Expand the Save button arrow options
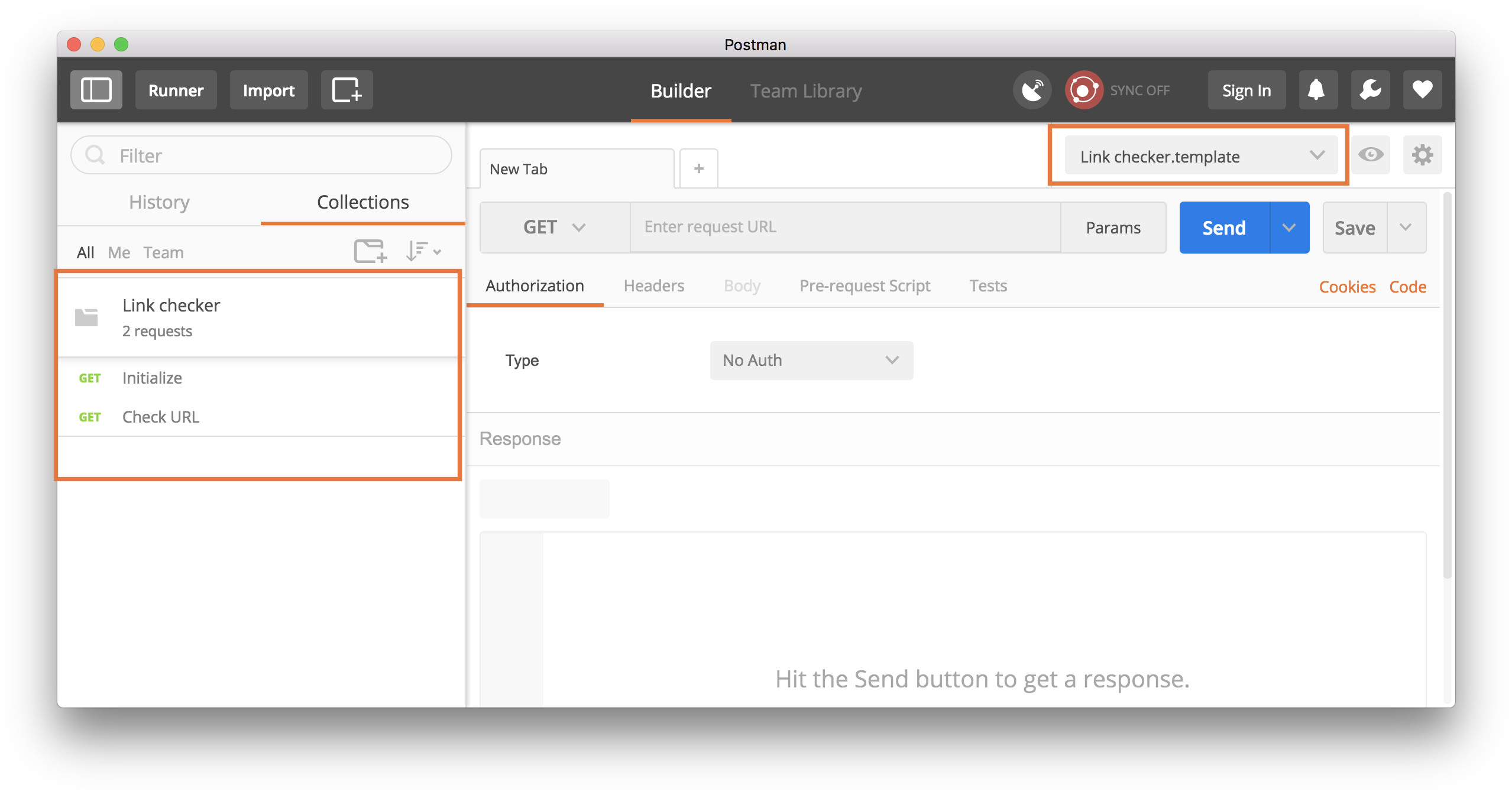The image size is (1512, 795). coord(1406,228)
